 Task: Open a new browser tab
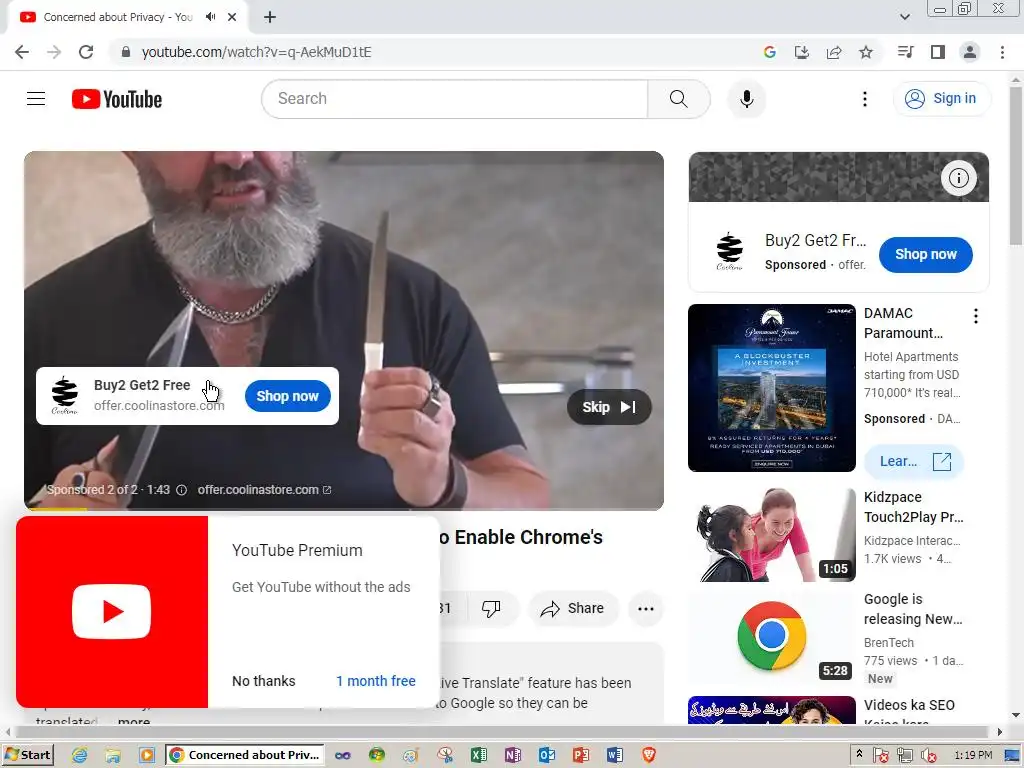coord(270,17)
